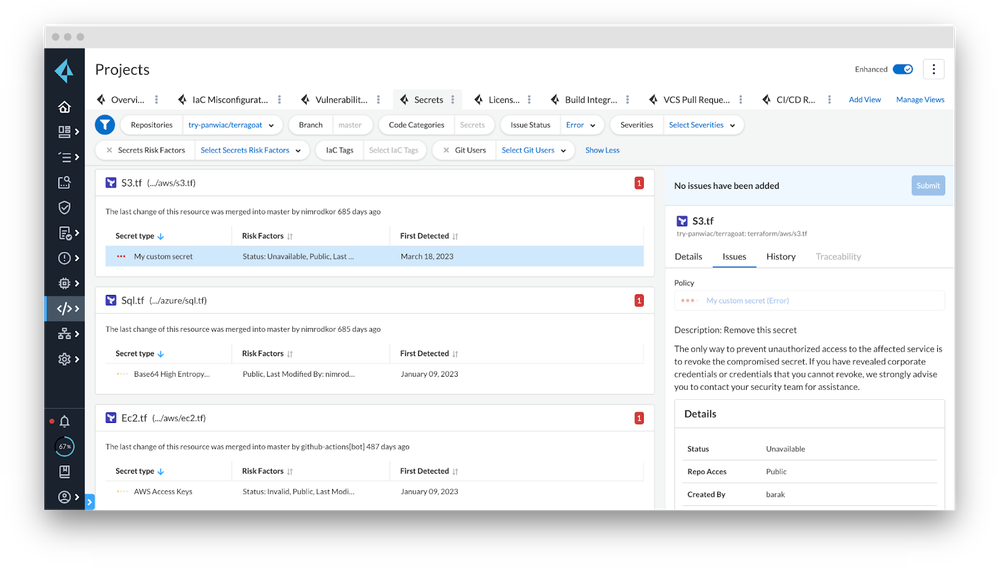Screen dimensions: 999x573
Task: Select the My custom secret row
Action: [375, 256]
